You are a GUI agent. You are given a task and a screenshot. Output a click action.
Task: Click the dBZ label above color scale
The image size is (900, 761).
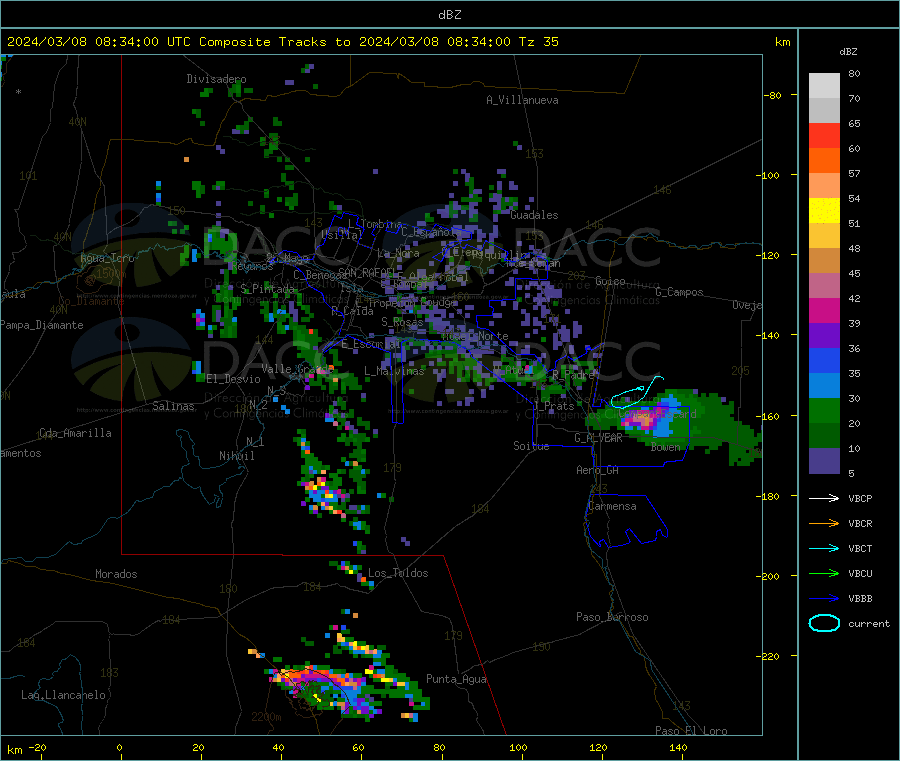pyautogui.click(x=848, y=52)
